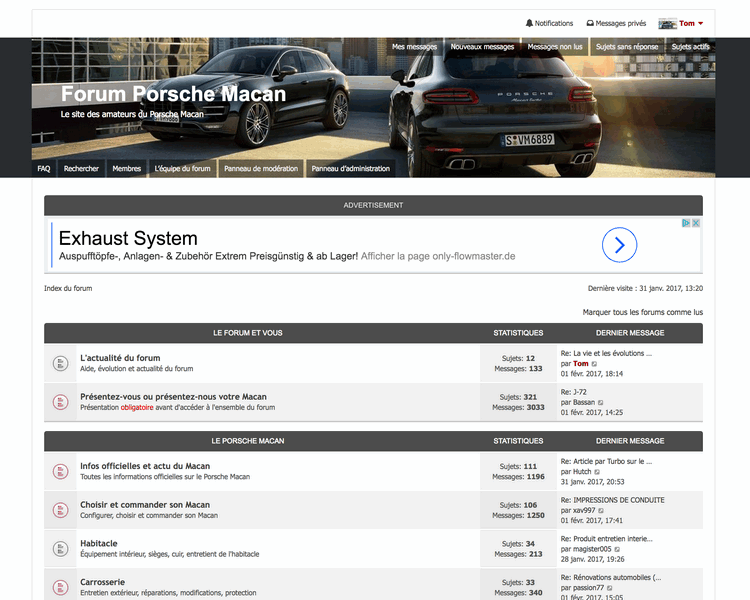750x600 pixels.
Task: Open last post Re: J-72
Action: 574,392
